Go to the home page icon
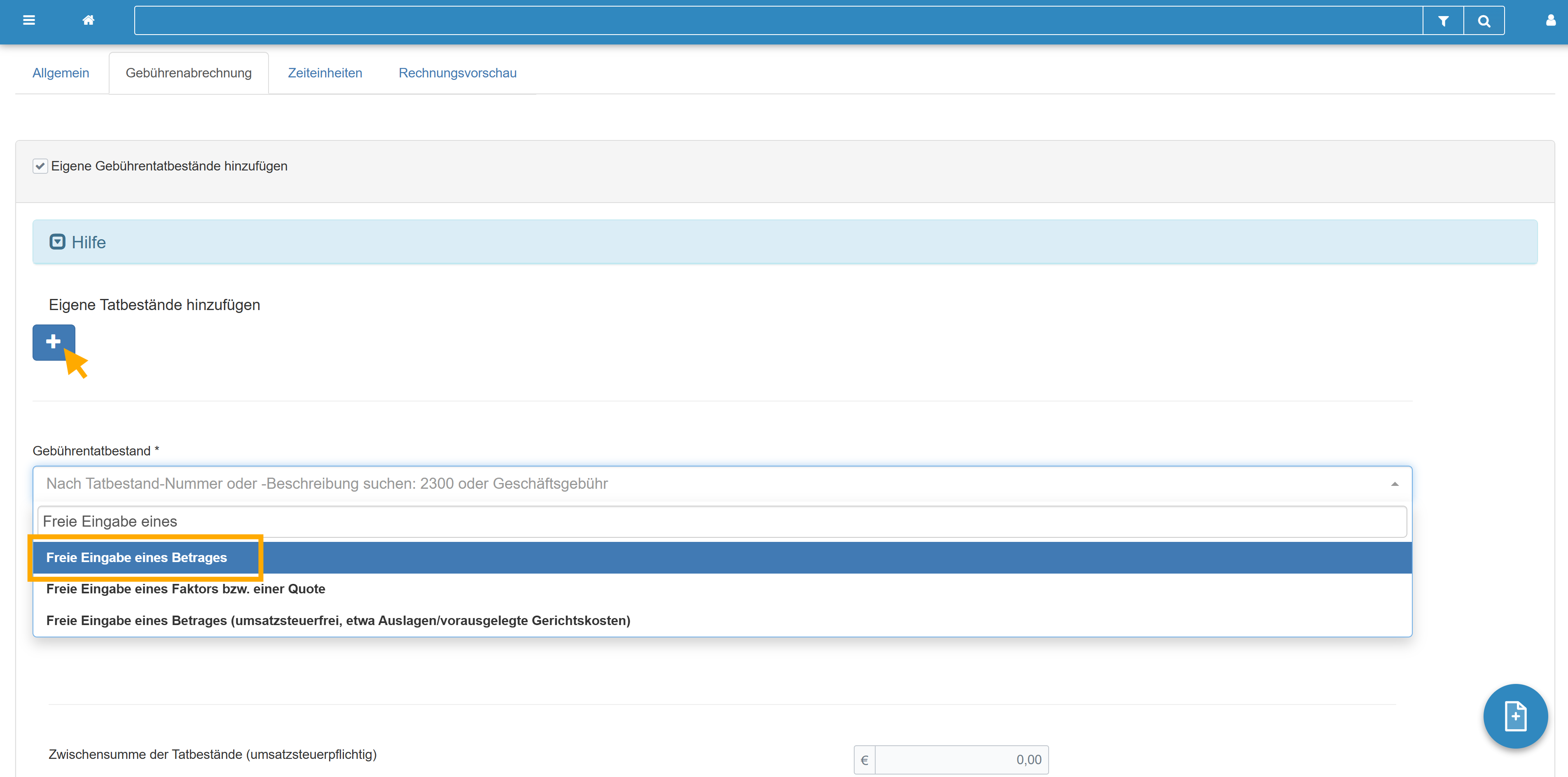1568x777 pixels. [88, 20]
